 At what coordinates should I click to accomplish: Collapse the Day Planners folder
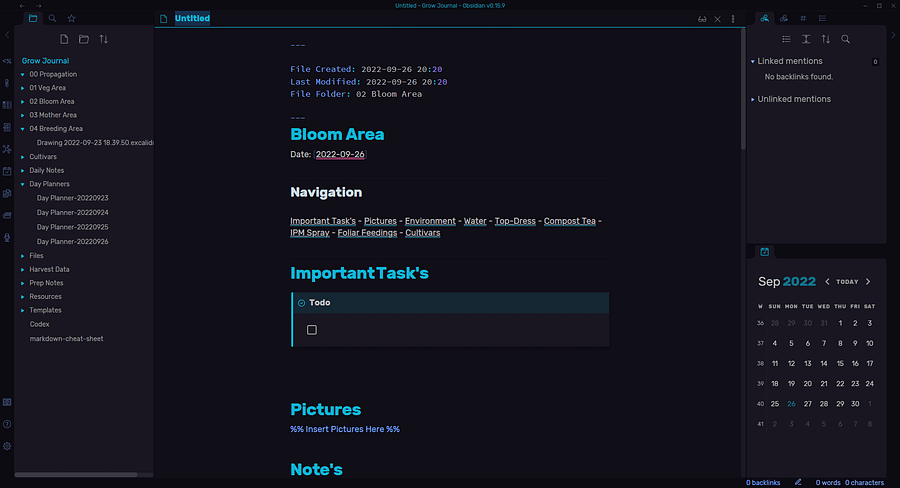pos(22,184)
